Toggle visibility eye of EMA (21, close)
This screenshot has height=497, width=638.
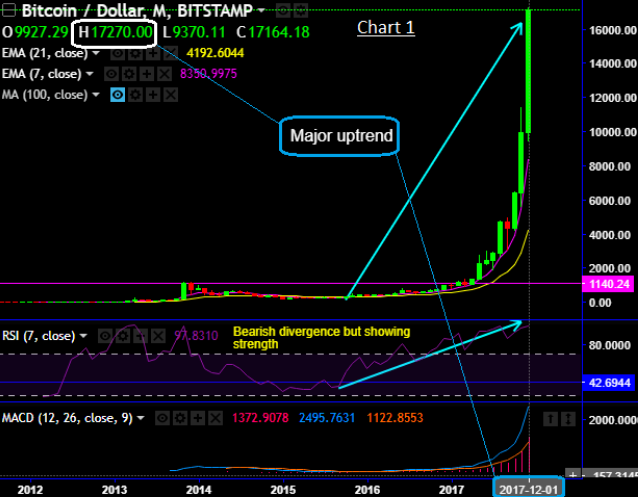pyautogui.click(x=118, y=53)
